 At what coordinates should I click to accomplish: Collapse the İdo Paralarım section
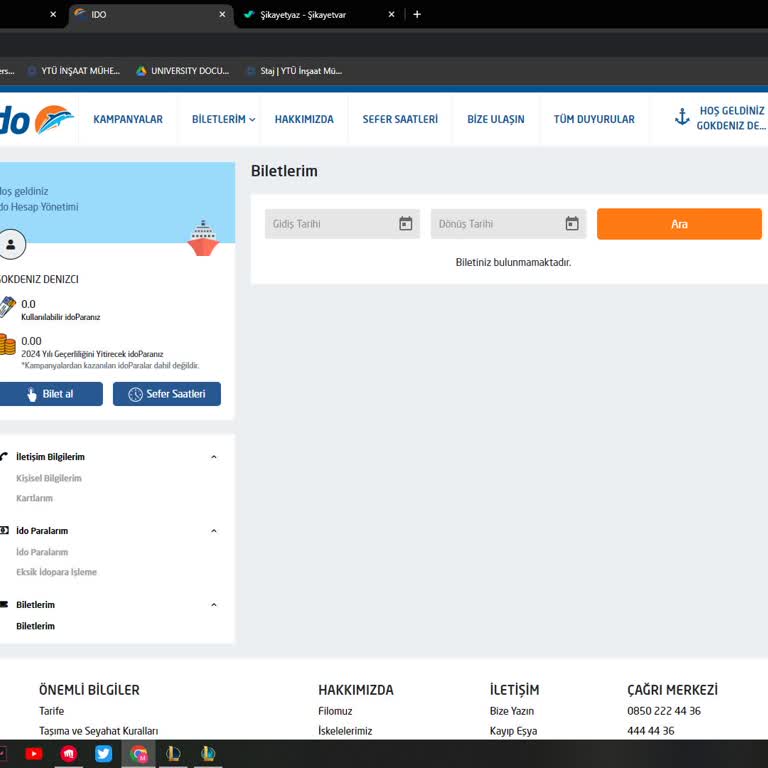click(x=214, y=531)
